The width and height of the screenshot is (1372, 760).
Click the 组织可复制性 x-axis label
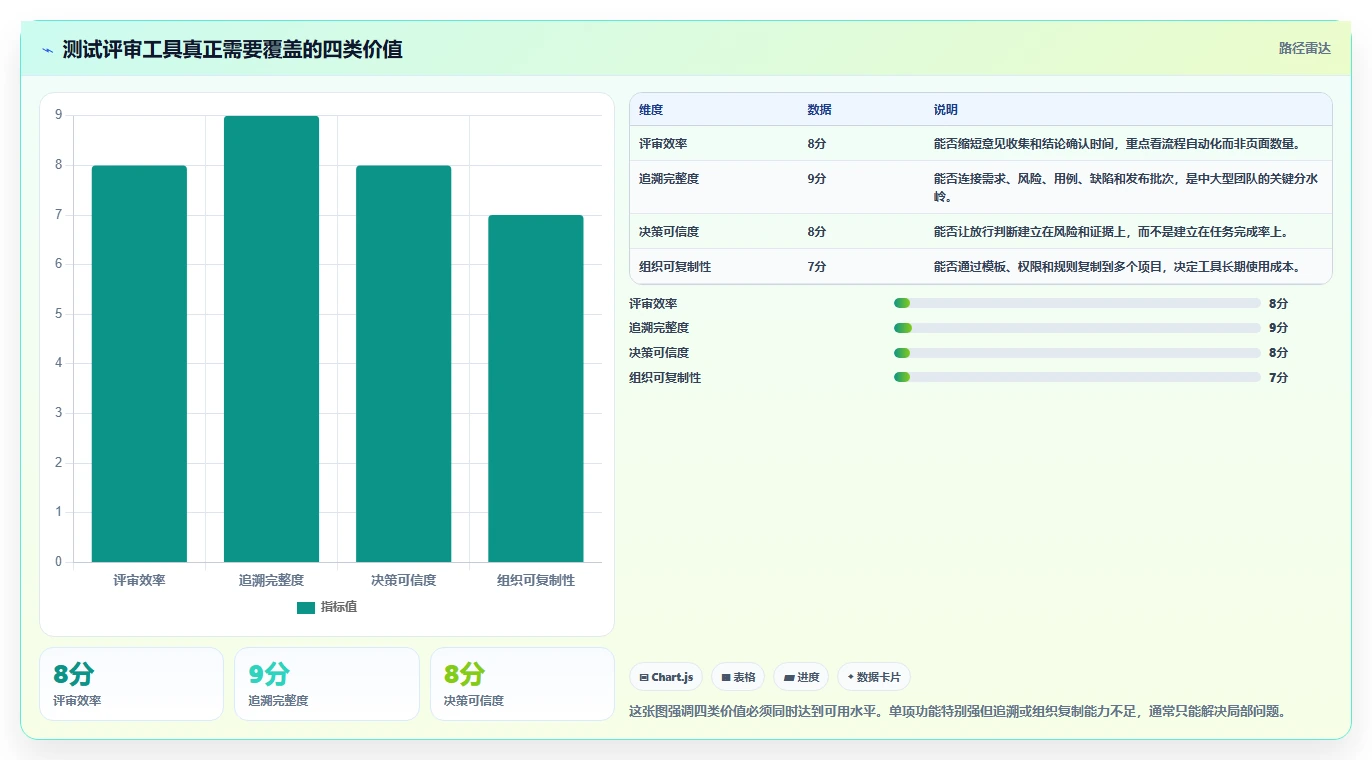click(x=536, y=580)
